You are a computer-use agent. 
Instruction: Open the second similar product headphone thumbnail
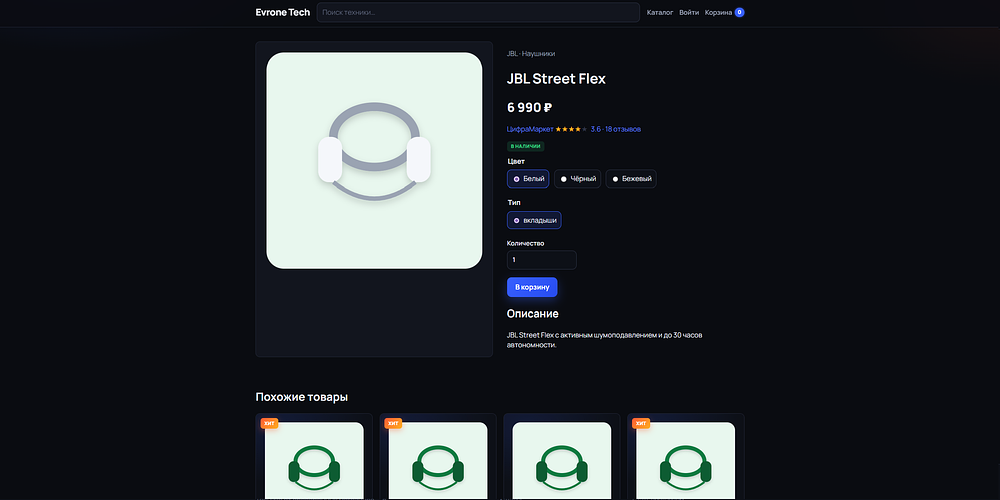click(438, 460)
